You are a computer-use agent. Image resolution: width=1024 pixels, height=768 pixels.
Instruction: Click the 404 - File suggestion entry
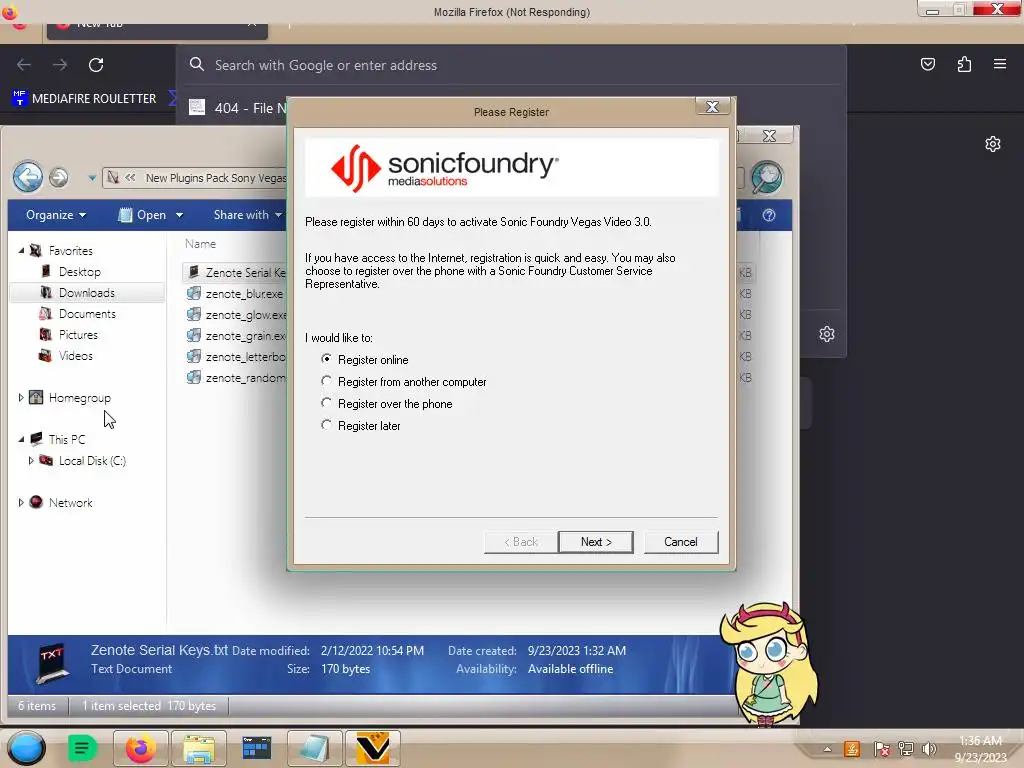[x=238, y=108]
